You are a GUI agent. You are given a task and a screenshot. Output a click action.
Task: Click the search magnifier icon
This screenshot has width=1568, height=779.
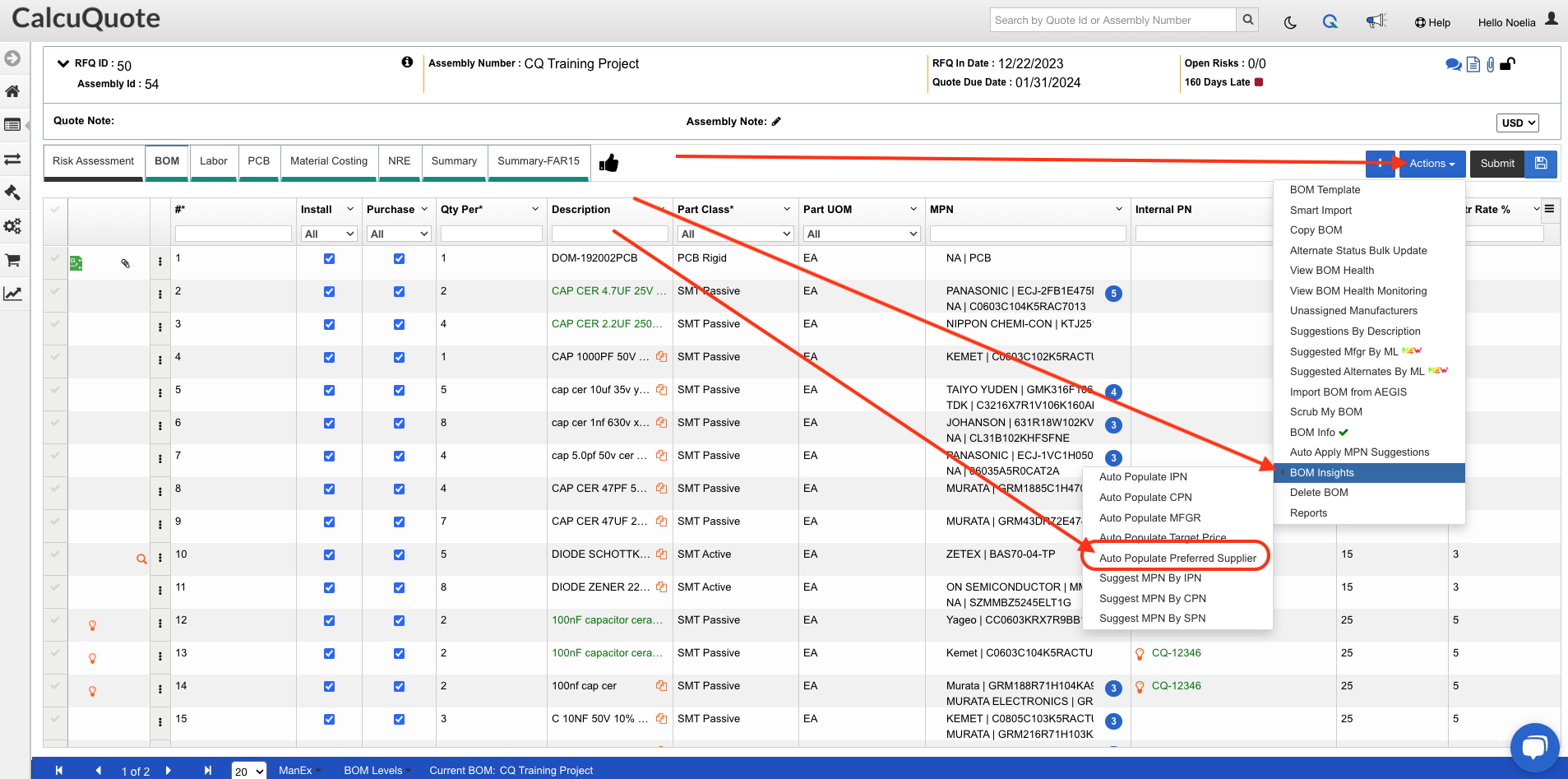pos(1247,20)
